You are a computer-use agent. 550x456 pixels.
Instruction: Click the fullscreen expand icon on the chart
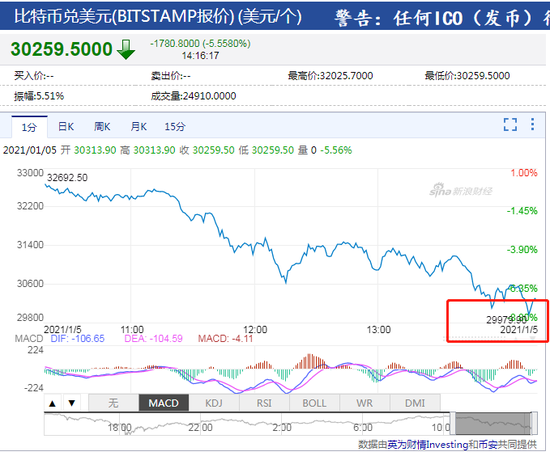pos(510,125)
